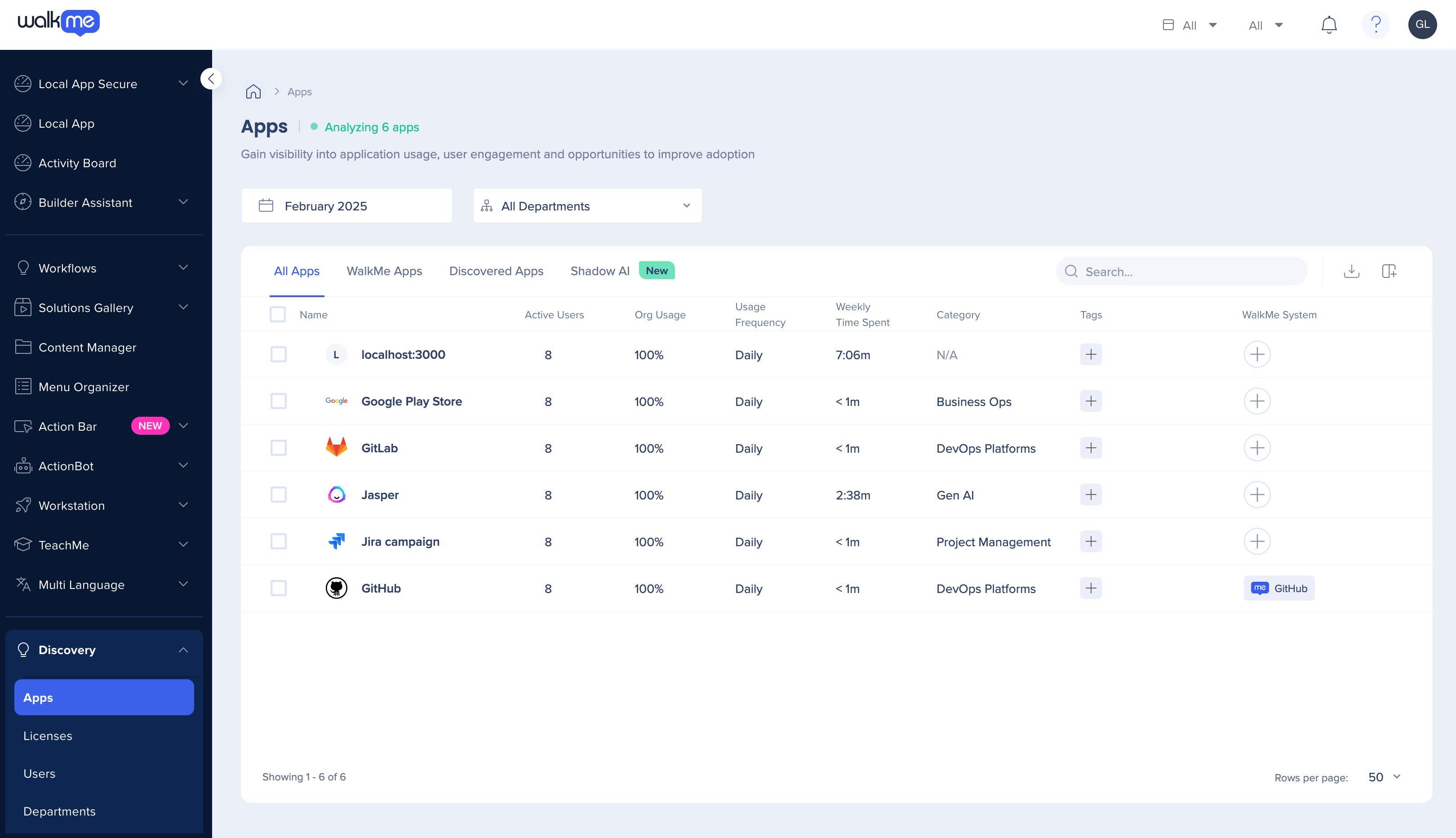Open the All Departments dropdown

click(587, 206)
